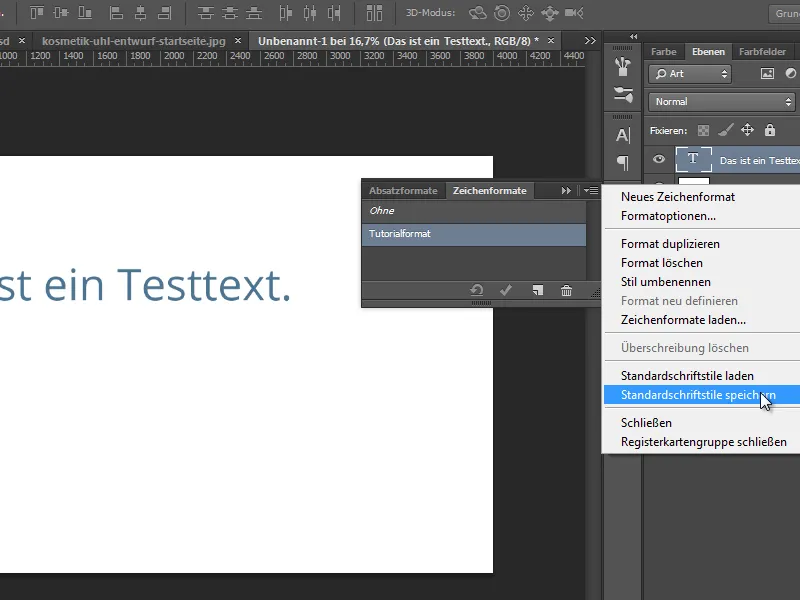Click the distribute right edges icon

coord(334,13)
